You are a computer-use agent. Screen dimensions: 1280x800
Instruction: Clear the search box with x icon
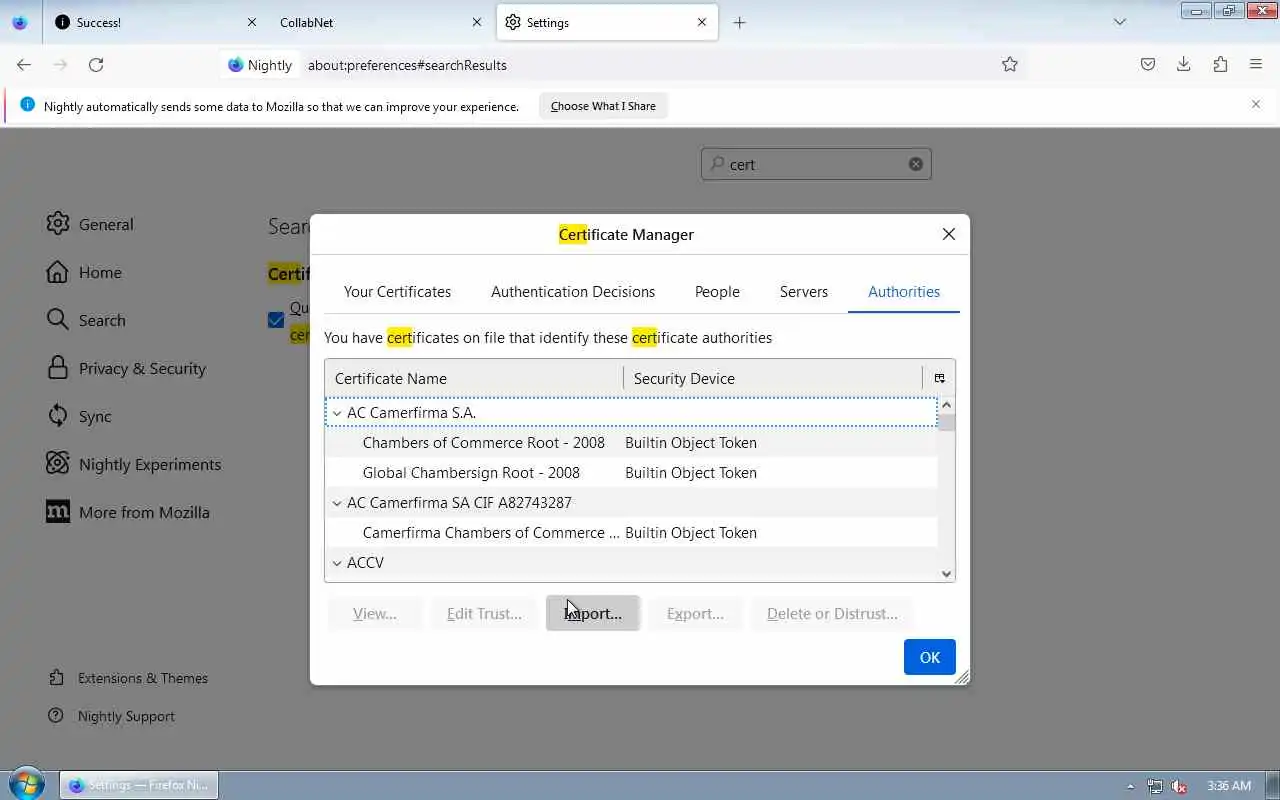tap(916, 164)
